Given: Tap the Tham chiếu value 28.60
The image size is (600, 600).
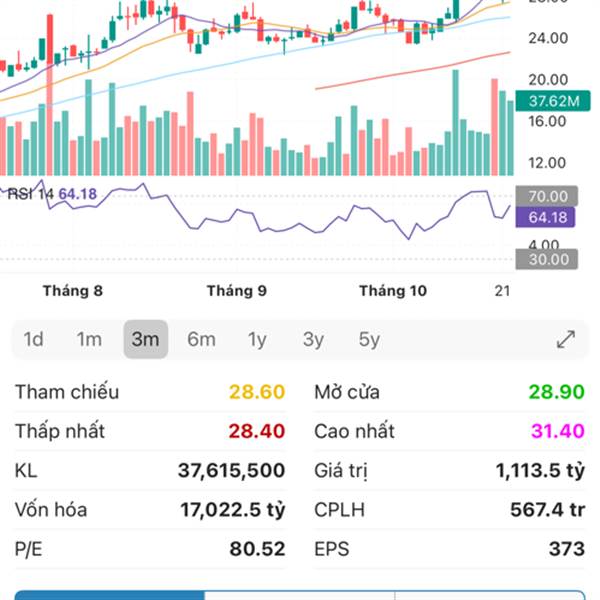Looking at the screenshot, I should pos(257,392).
